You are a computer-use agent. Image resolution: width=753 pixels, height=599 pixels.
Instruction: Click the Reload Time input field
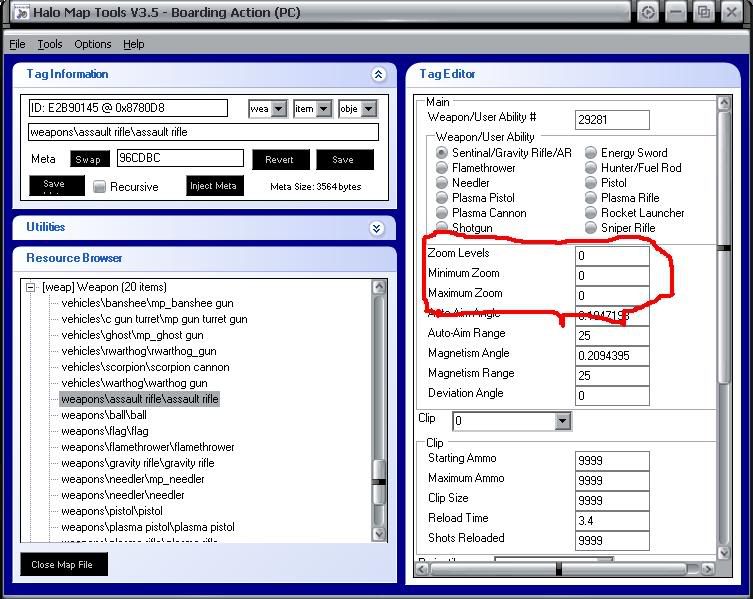(612, 520)
